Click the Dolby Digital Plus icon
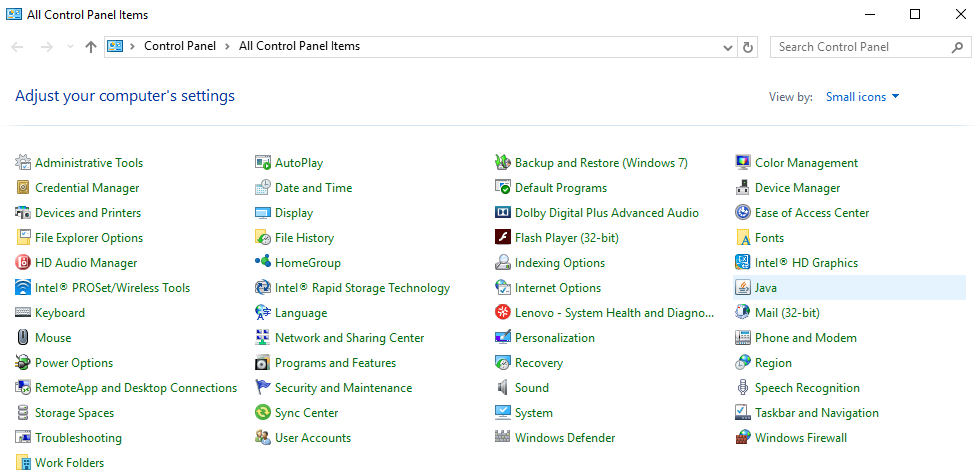This screenshot has width=980, height=474. click(503, 213)
